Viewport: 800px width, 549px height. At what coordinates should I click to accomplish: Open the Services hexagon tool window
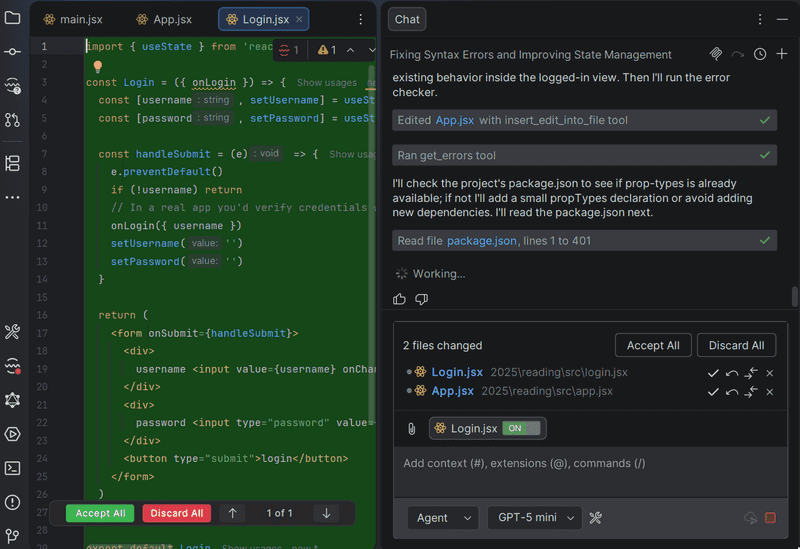pos(12,400)
